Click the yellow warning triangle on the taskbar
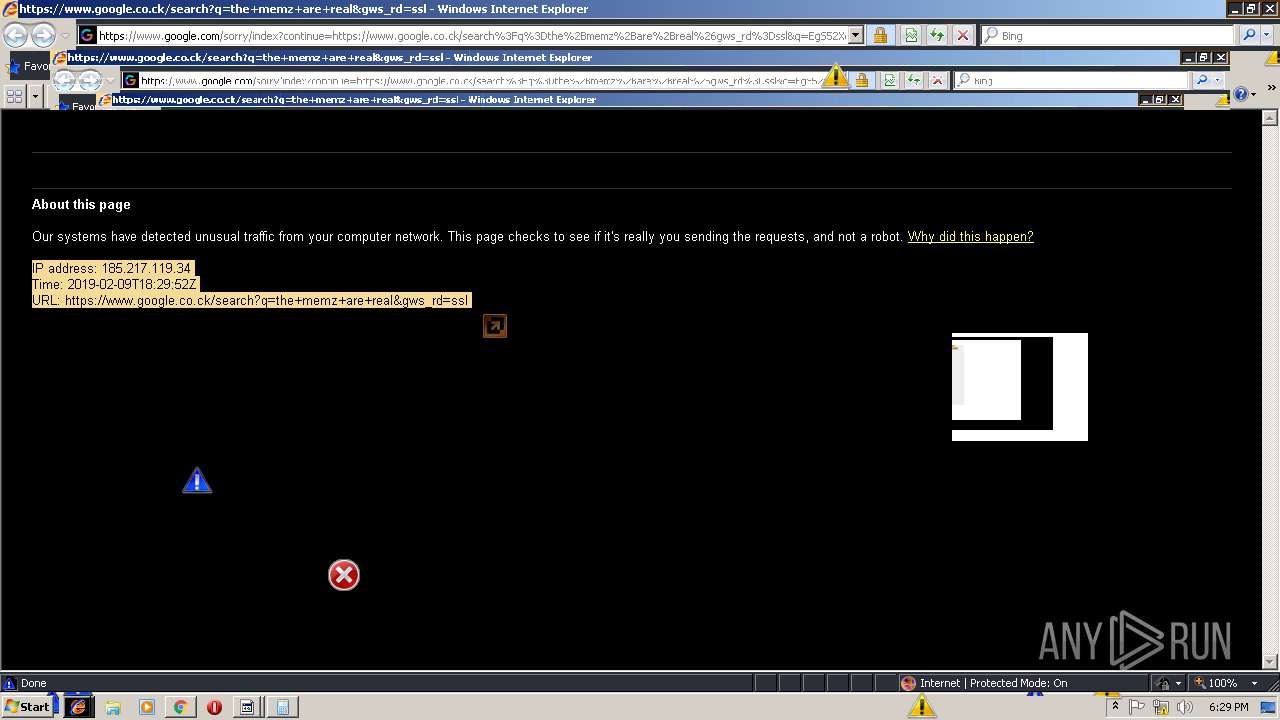The width and height of the screenshot is (1280, 720). coord(921,706)
